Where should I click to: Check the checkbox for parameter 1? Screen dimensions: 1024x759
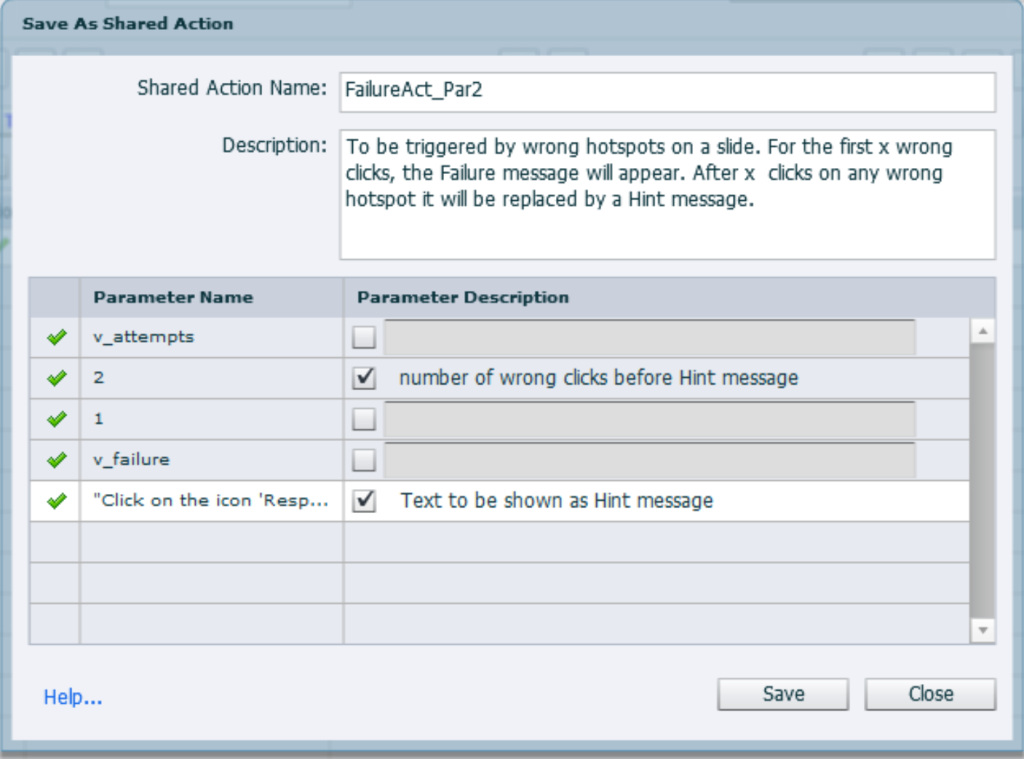pos(364,419)
